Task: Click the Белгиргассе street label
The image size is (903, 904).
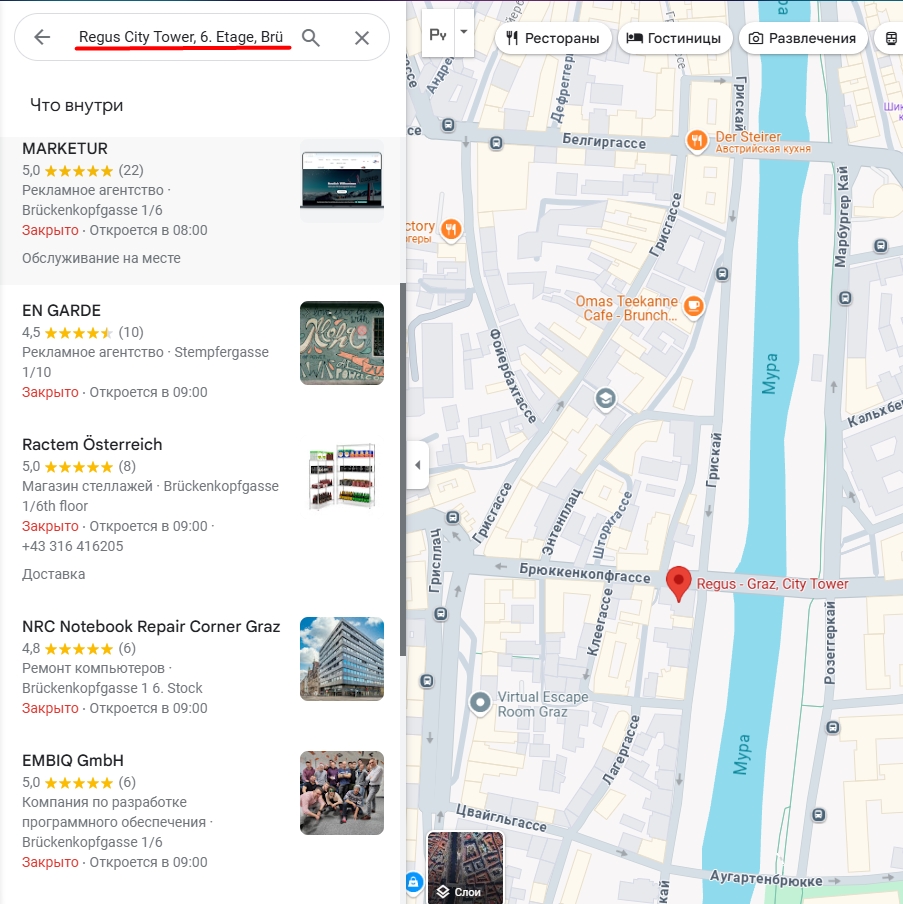Action: 604,141
